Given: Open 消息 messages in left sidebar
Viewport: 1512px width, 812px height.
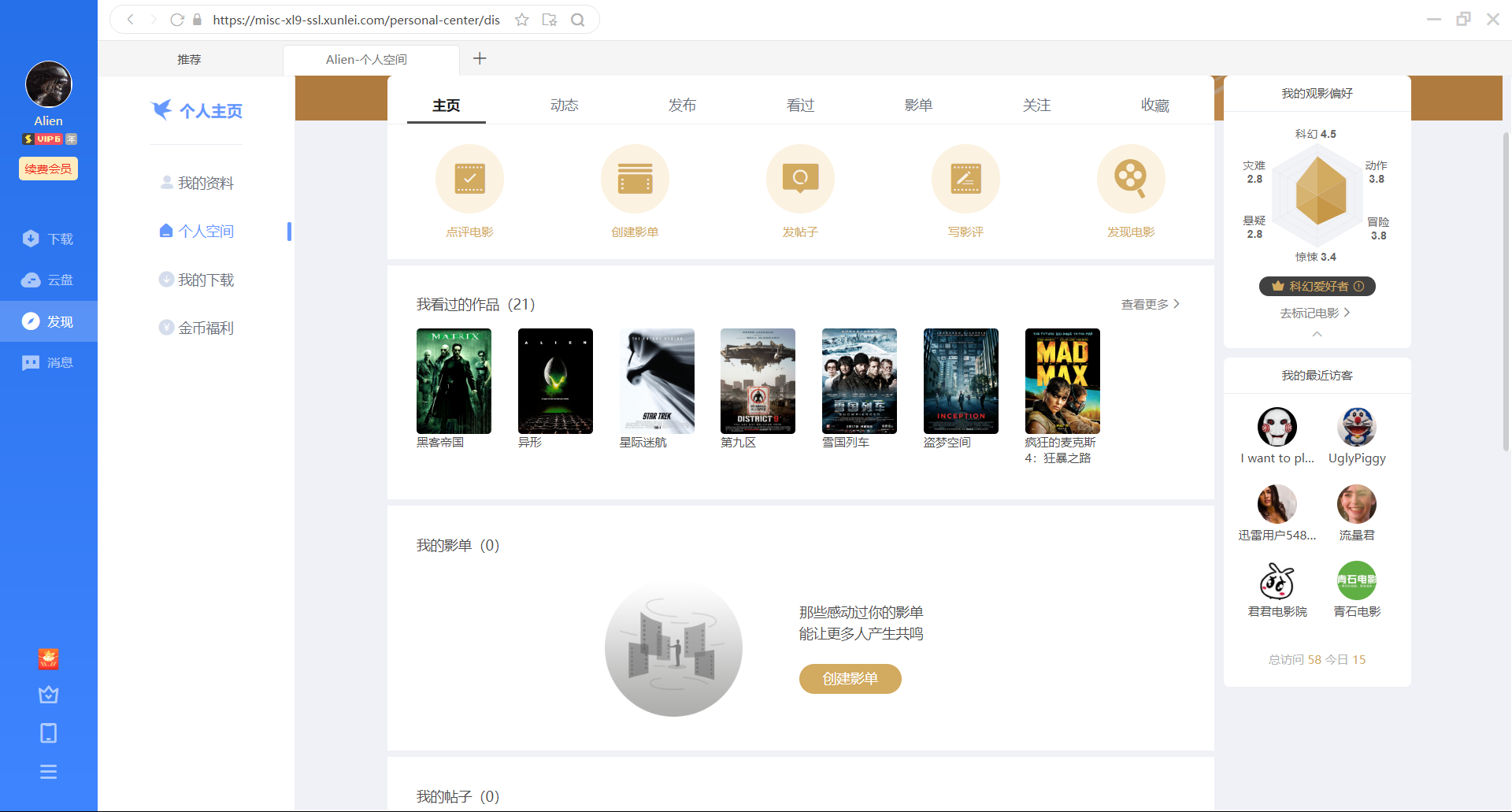Looking at the screenshot, I should [x=48, y=362].
